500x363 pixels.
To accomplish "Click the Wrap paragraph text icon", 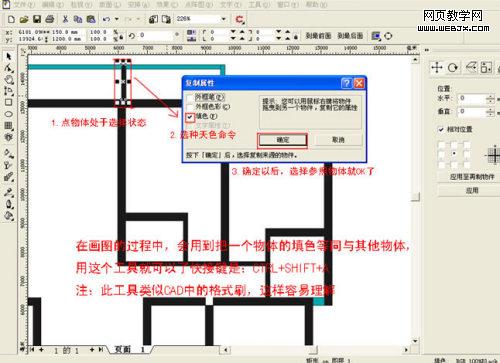I will pyautogui.click(x=376, y=36).
